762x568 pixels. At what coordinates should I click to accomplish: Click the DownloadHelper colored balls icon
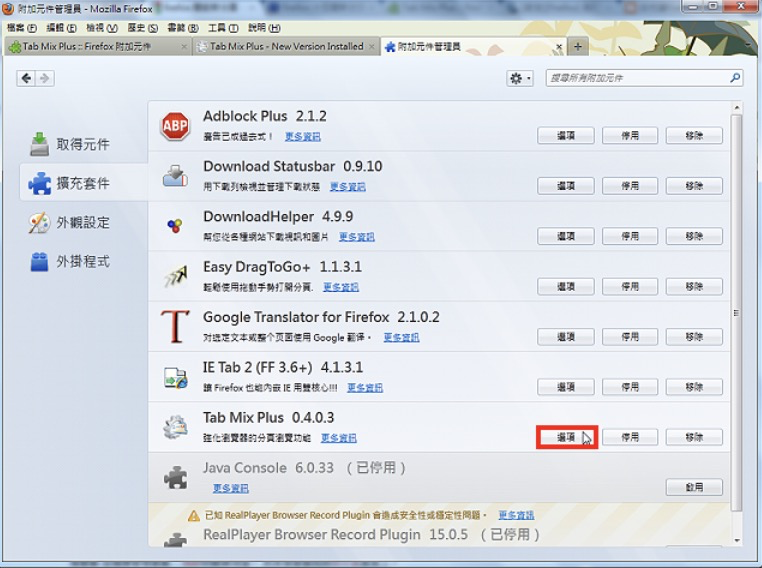174,226
